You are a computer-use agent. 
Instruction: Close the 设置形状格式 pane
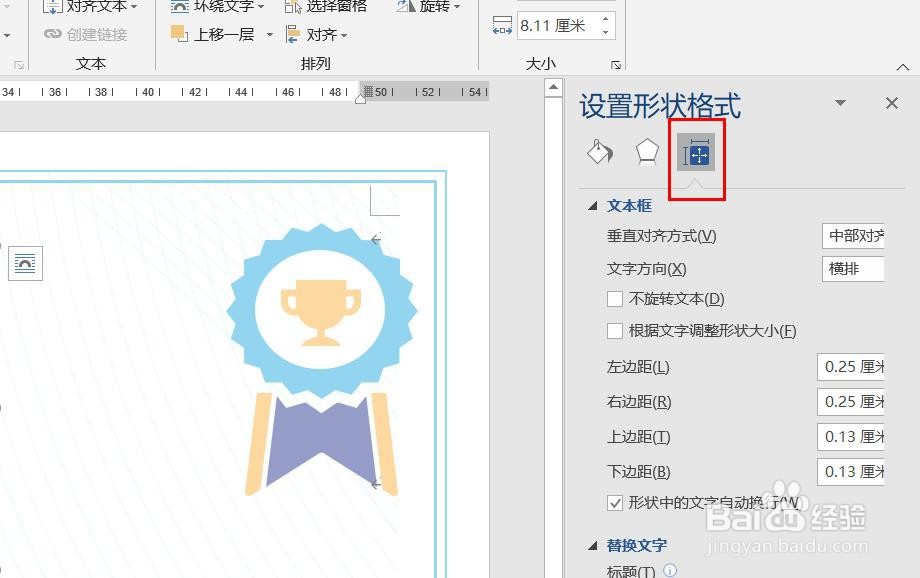click(890, 102)
